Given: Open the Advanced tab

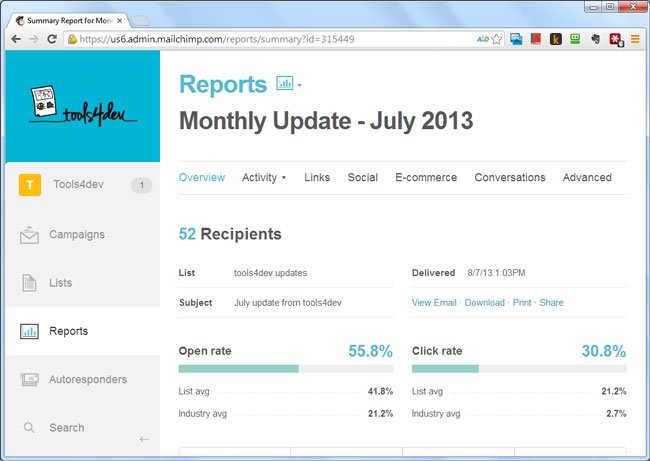Looking at the screenshot, I should (587, 177).
